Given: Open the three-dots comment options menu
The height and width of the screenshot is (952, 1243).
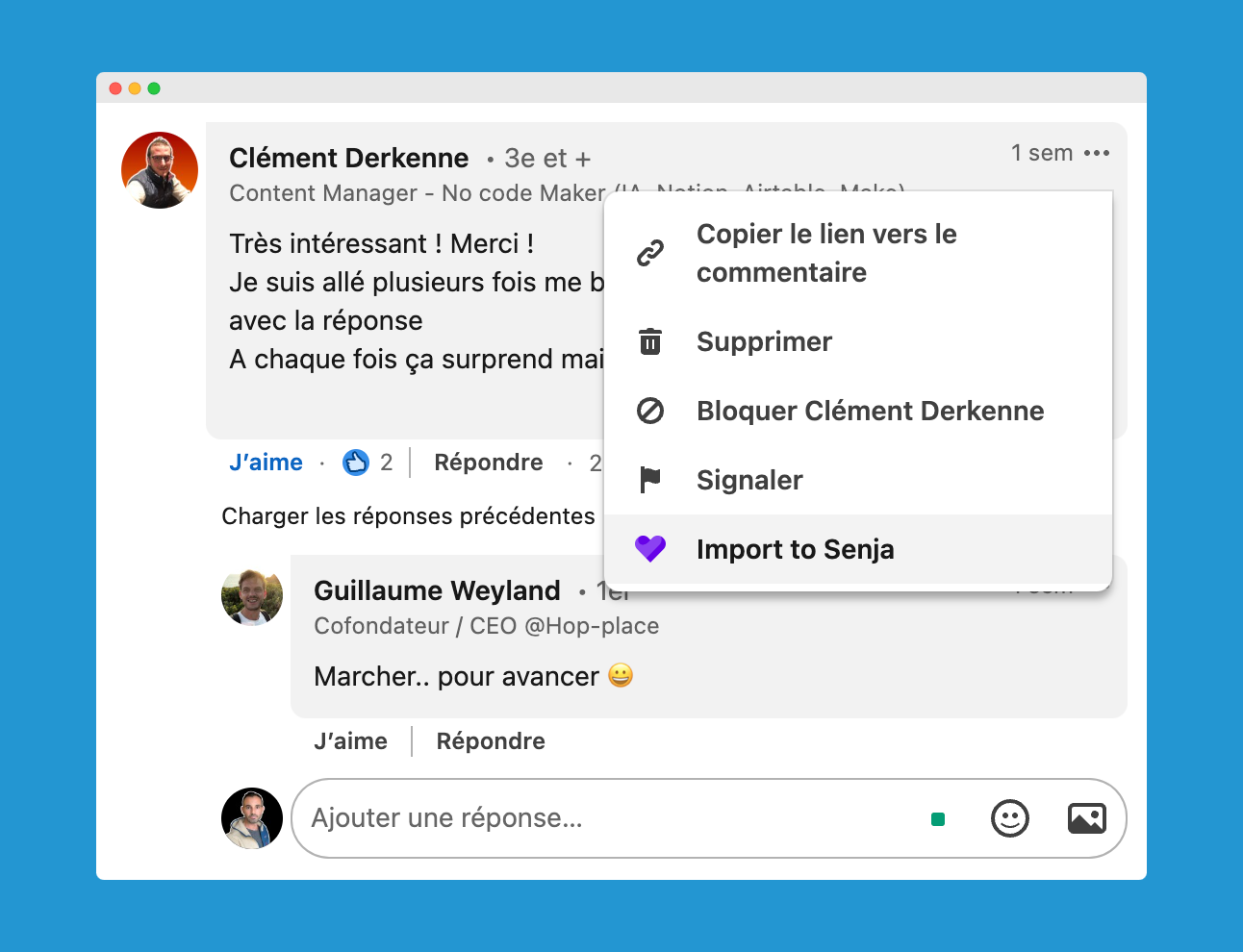Looking at the screenshot, I should pyautogui.click(x=1097, y=153).
